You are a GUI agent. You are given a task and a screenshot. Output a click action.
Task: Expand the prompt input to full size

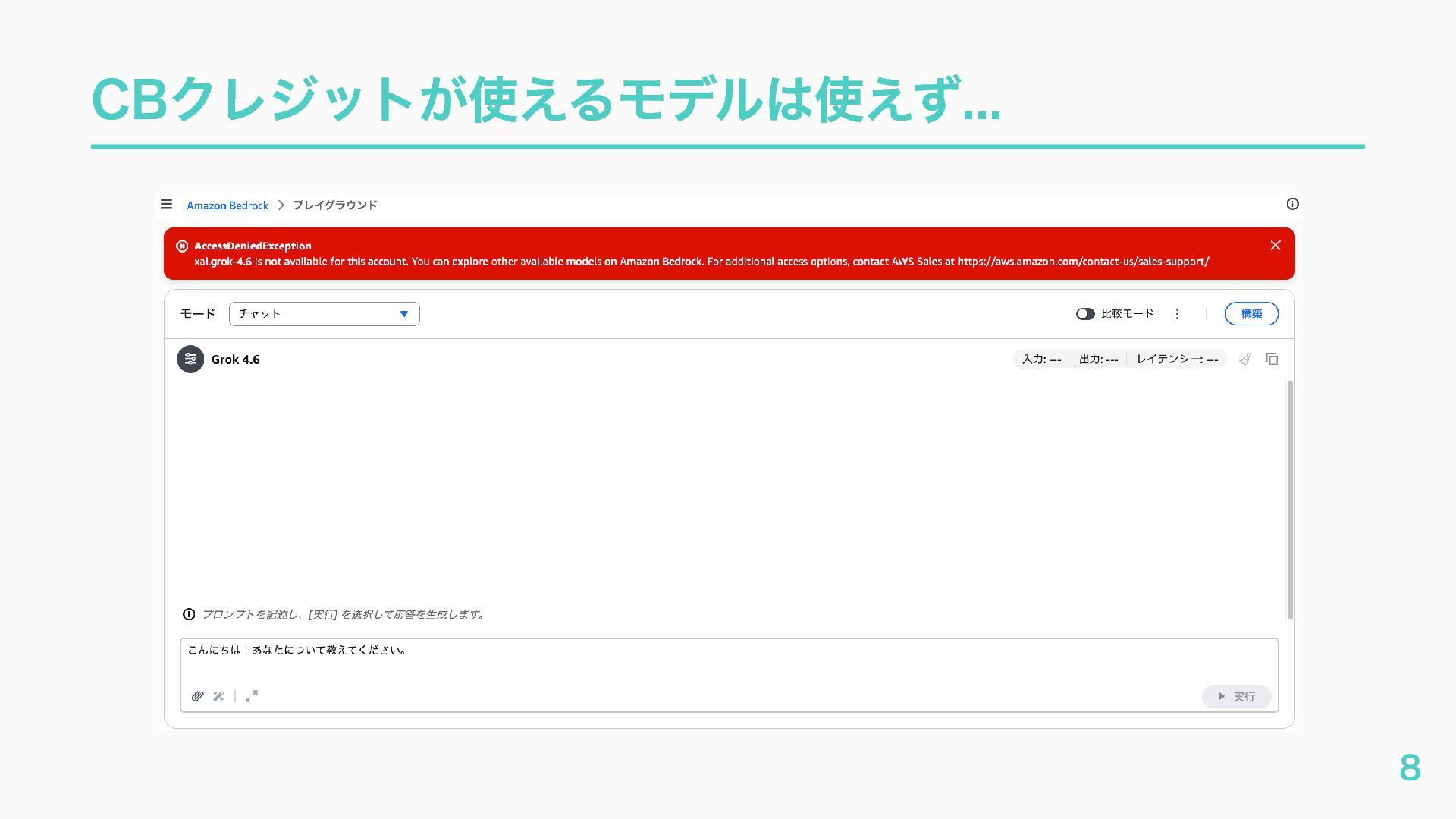[252, 696]
